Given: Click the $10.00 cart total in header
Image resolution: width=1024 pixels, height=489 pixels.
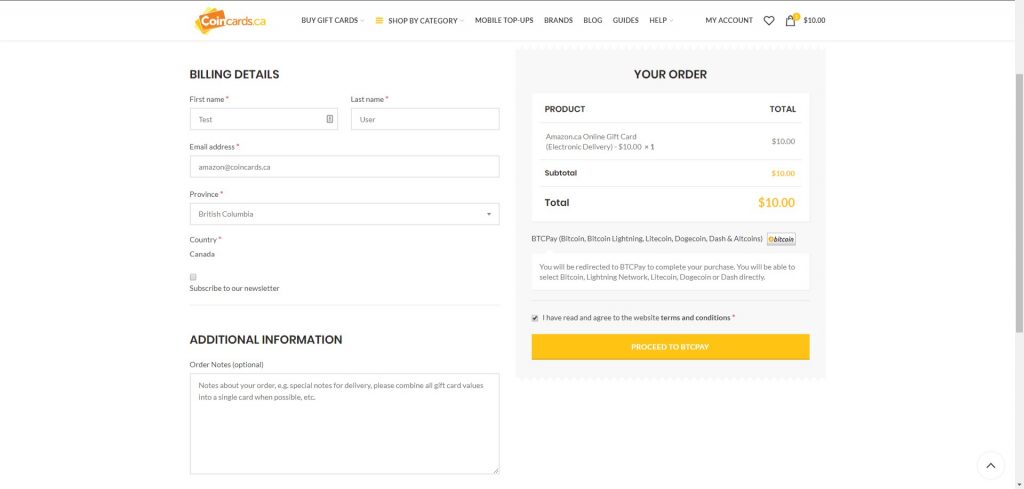Looking at the screenshot, I should (x=814, y=20).
